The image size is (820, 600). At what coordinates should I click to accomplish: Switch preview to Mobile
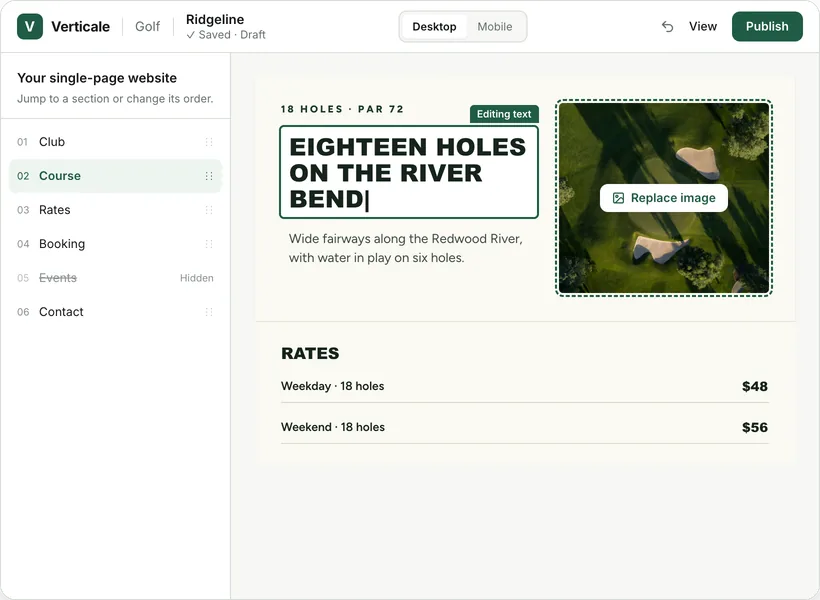tap(495, 27)
